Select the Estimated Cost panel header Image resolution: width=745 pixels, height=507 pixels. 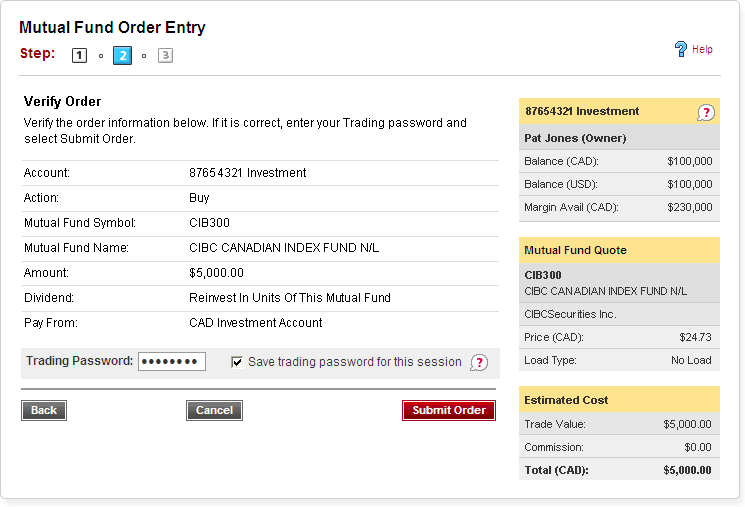(619, 400)
